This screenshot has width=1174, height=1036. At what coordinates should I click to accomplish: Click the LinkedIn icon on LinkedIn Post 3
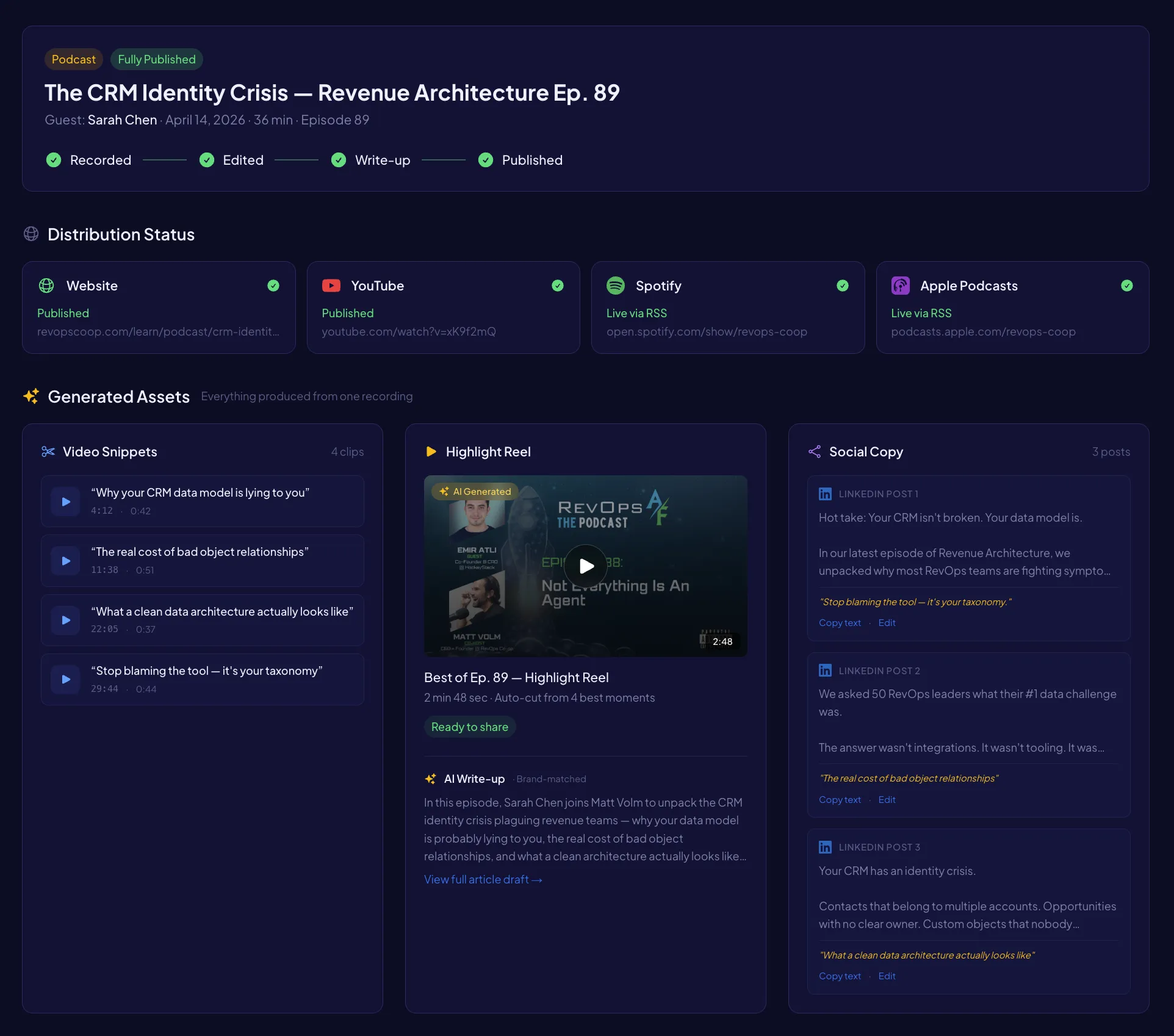tap(825, 847)
